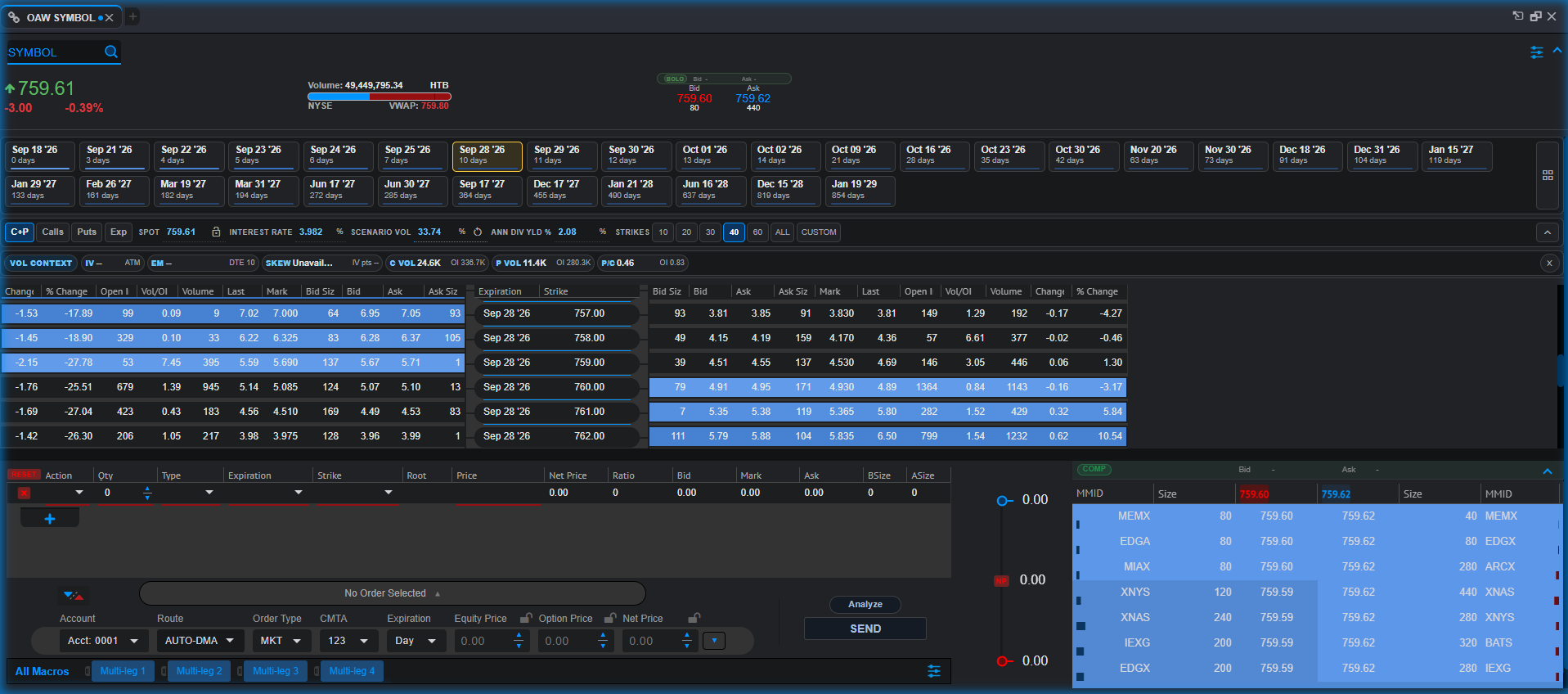Open the Route dropdown set to AUTO-DMA
This screenshot has width=1568, height=694.
pyautogui.click(x=200, y=641)
